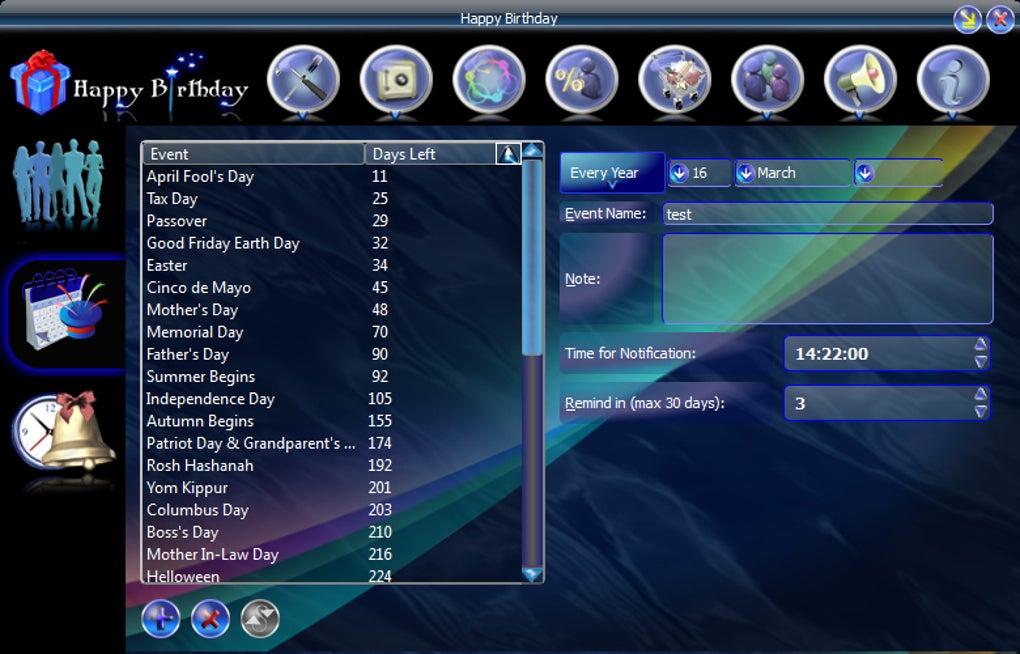Open the shopping cart purchase icon

click(x=675, y=79)
